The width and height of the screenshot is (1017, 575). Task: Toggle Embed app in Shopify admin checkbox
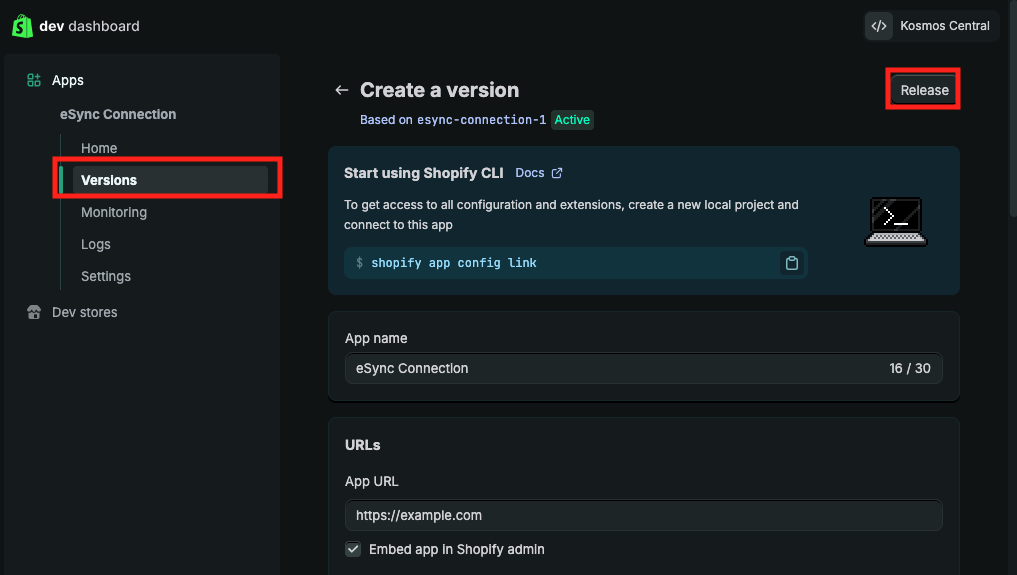point(353,549)
